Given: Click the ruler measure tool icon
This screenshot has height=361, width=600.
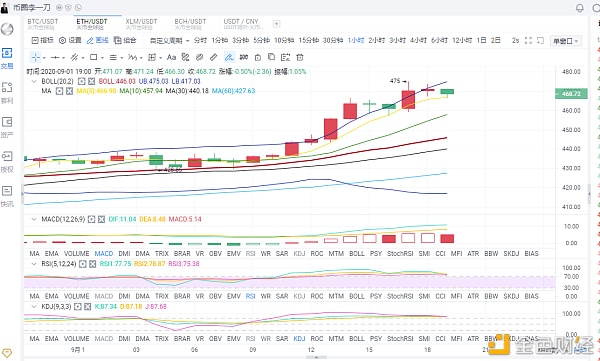Looking at the screenshot, I should (x=214, y=57).
